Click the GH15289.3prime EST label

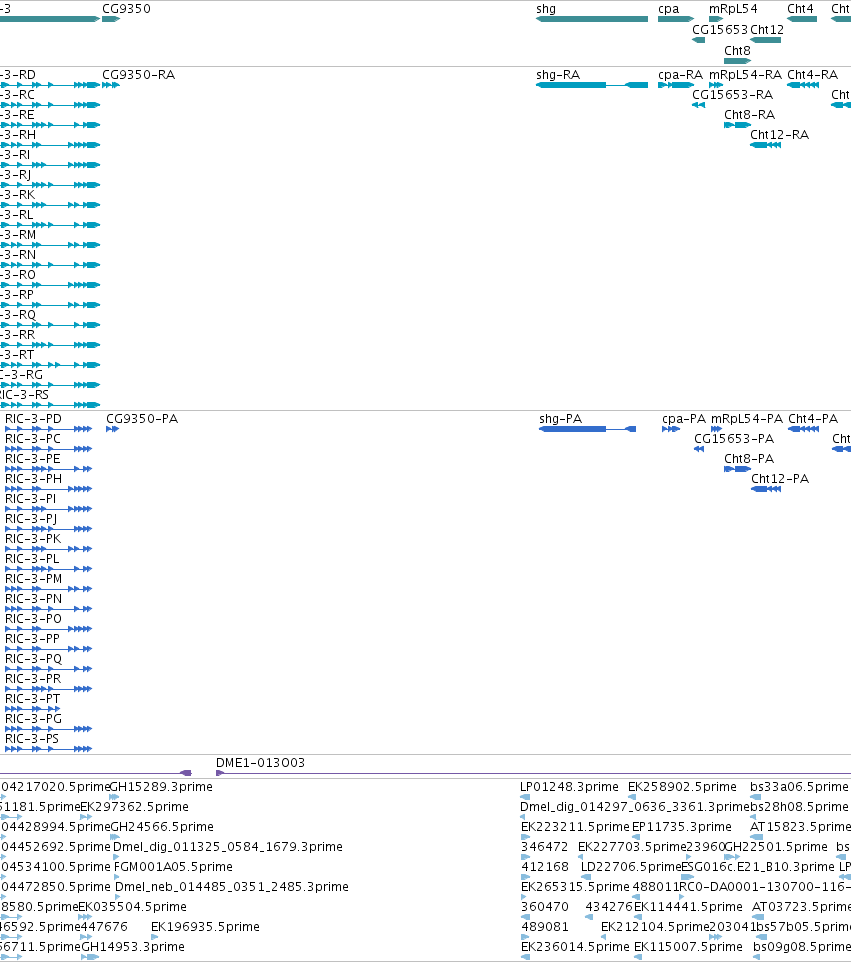[x=161, y=787]
